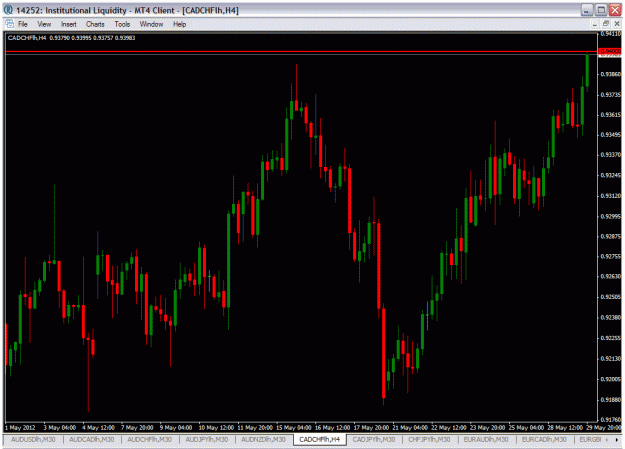Switch to the AUDNZDlh,M30 chart tab
The width and height of the screenshot is (625, 449).
(x=263, y=439)
